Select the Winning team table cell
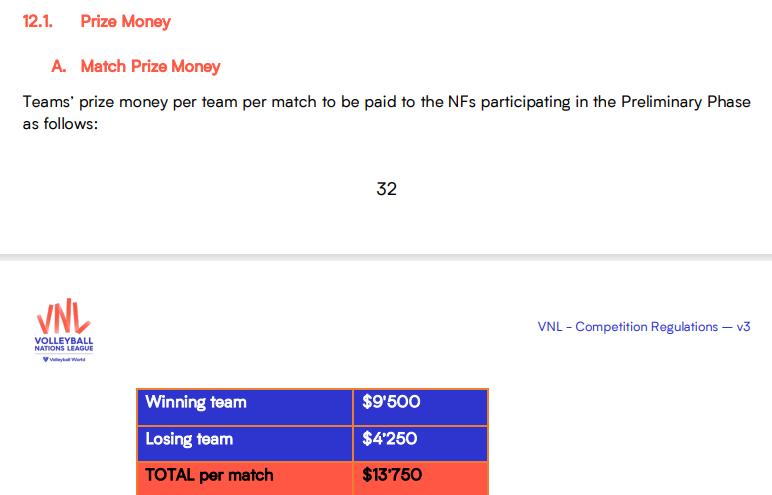Image resolution: width=772 pixels, height=495 pixels. 245,407
